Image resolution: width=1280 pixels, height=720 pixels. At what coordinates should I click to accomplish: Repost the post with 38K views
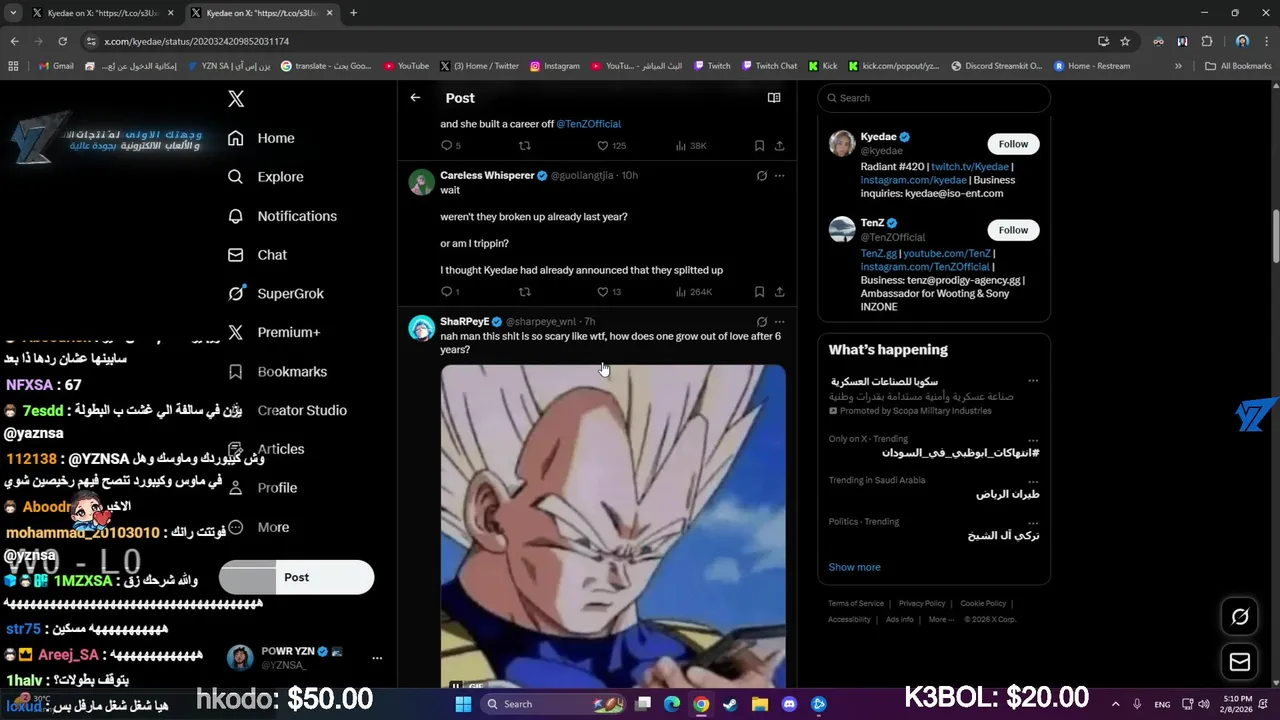525,146
